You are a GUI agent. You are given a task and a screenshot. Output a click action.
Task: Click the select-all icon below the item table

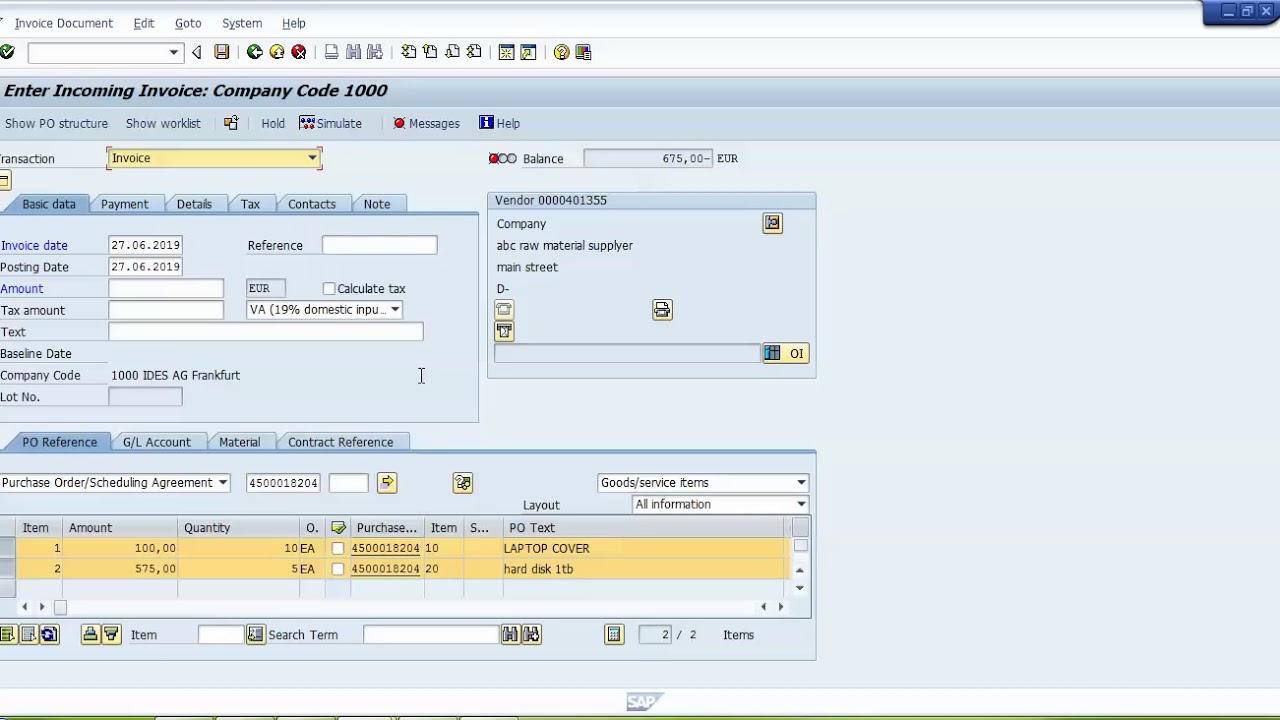(7, 635)
